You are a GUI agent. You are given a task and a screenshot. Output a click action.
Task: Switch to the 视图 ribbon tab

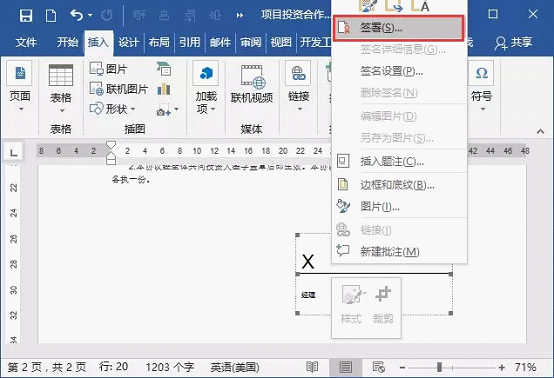click(x=281, y=42)
